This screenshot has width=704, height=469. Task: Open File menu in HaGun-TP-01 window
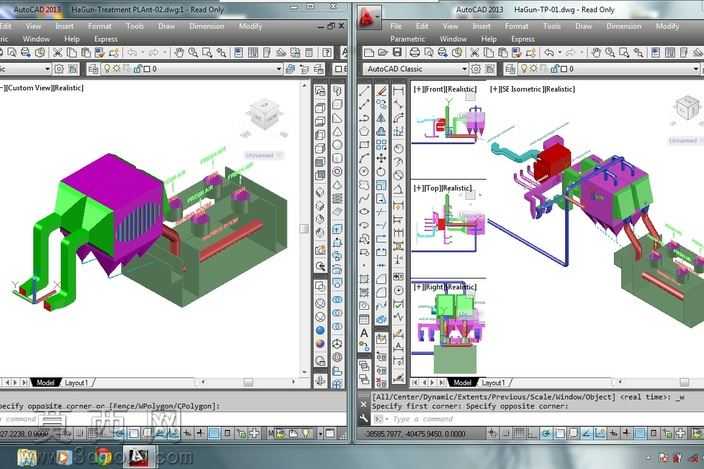pos(396,26)
